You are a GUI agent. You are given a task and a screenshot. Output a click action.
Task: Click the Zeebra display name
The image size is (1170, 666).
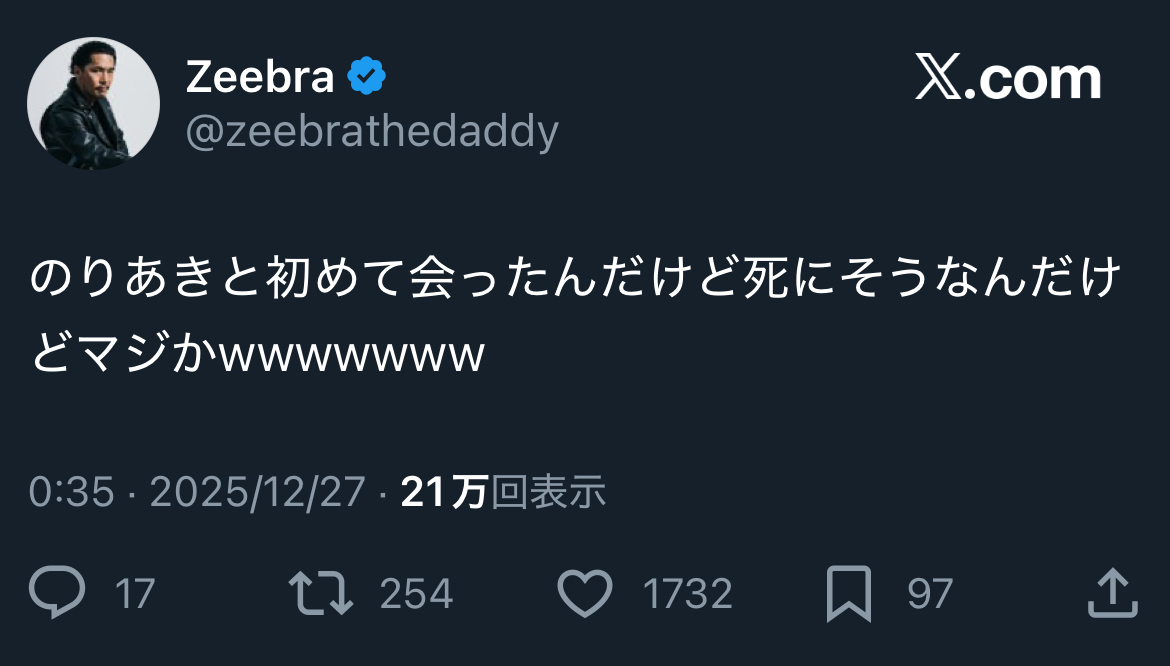pos(260,77)
